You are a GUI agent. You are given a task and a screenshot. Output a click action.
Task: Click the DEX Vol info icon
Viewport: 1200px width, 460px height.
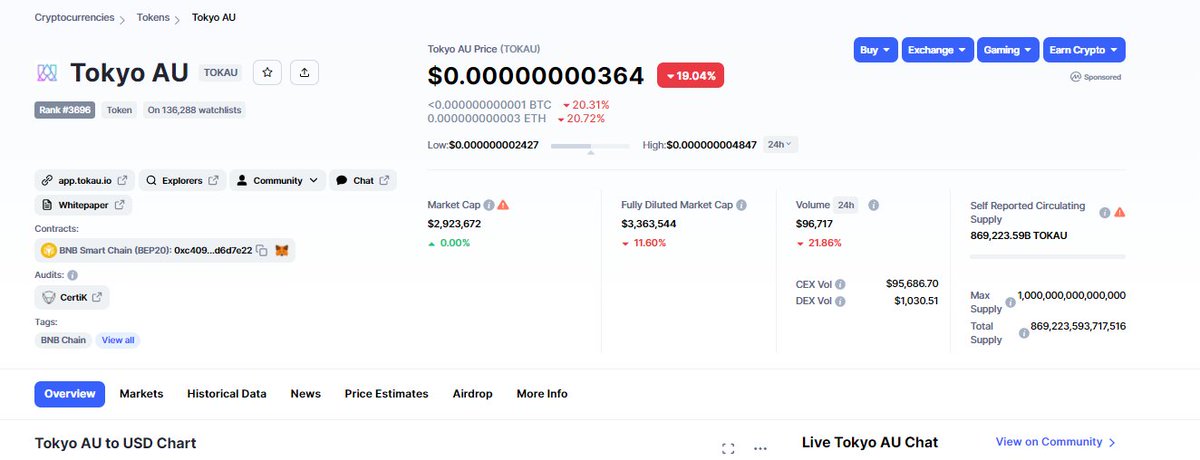(840, 301)
